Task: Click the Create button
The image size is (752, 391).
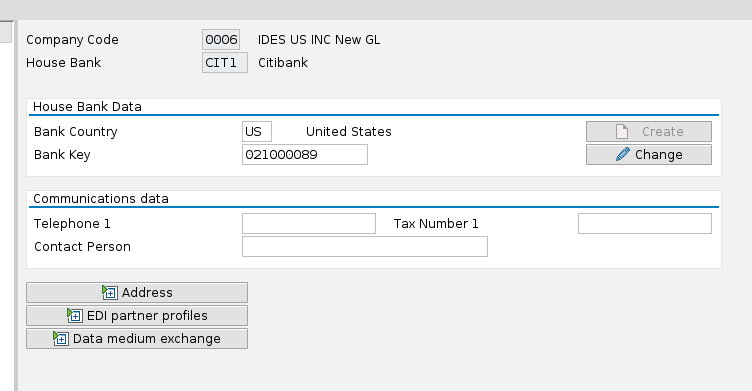Action: tap(648, 131)
